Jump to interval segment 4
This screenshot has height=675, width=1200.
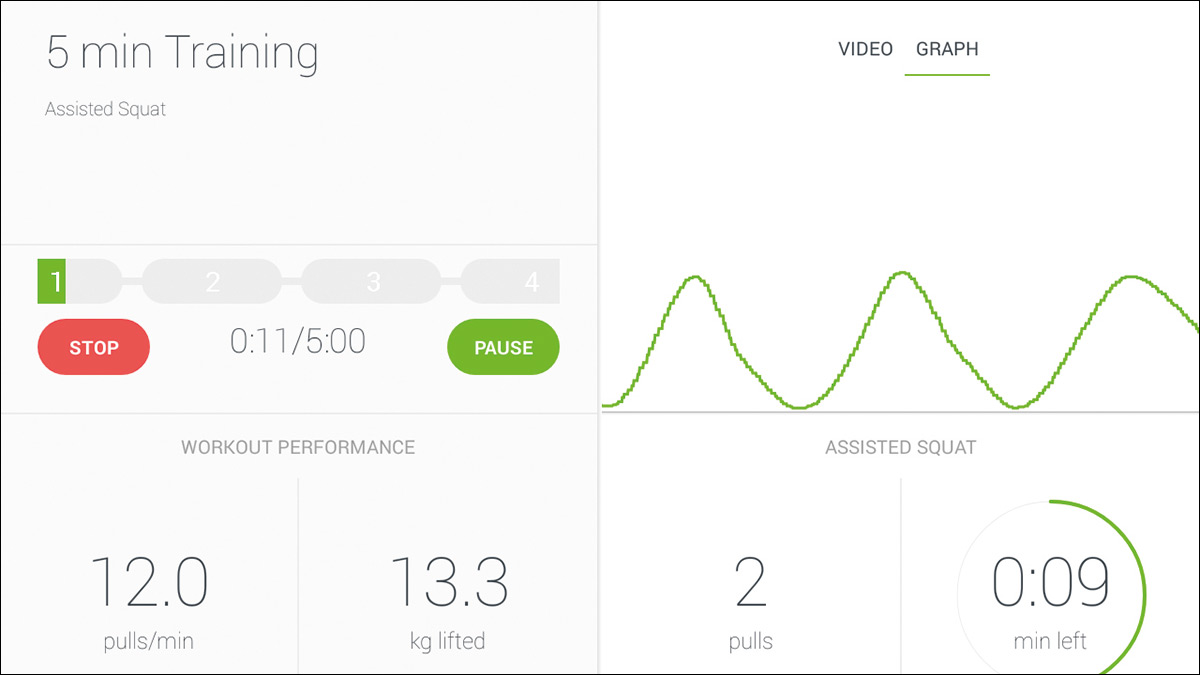pyautogui.click(x=522, y=282)
